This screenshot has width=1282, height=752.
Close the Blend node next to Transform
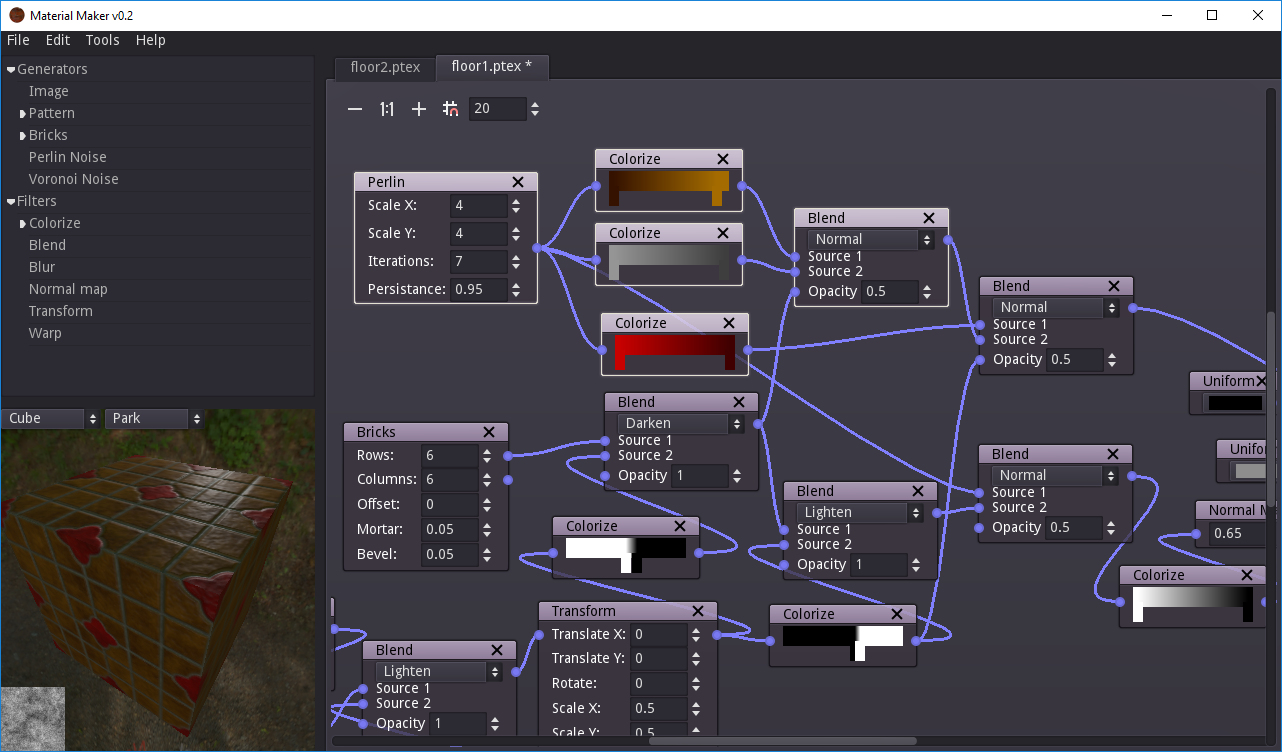pyautogui.click(x=497, y=650)
